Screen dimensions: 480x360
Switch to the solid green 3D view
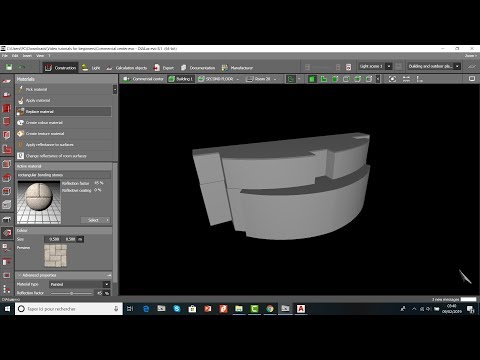(312, 79)
